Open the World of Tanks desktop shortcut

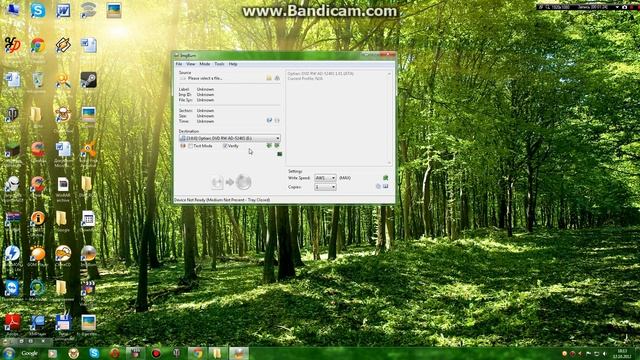pyautogui.click(x=12, y=115)
